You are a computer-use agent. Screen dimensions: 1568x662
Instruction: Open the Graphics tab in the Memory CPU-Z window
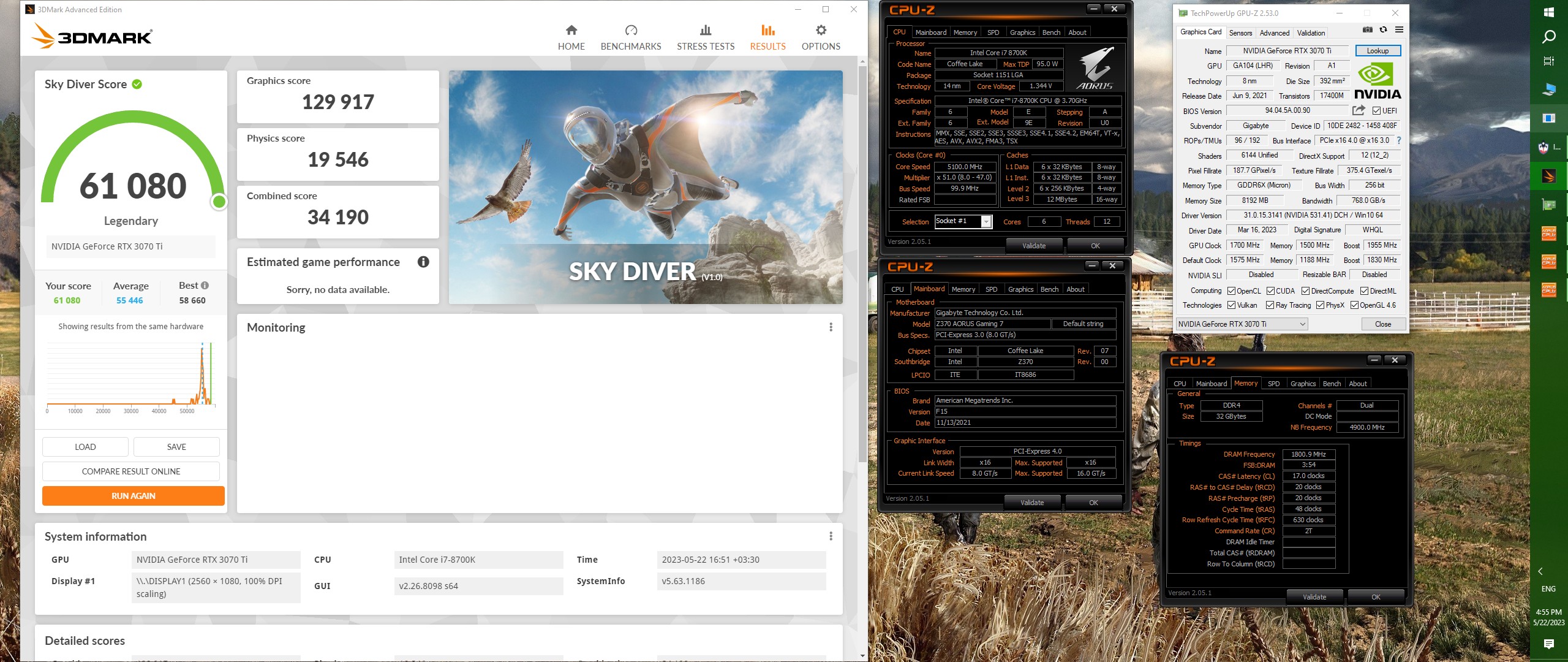pos(1303,384)
